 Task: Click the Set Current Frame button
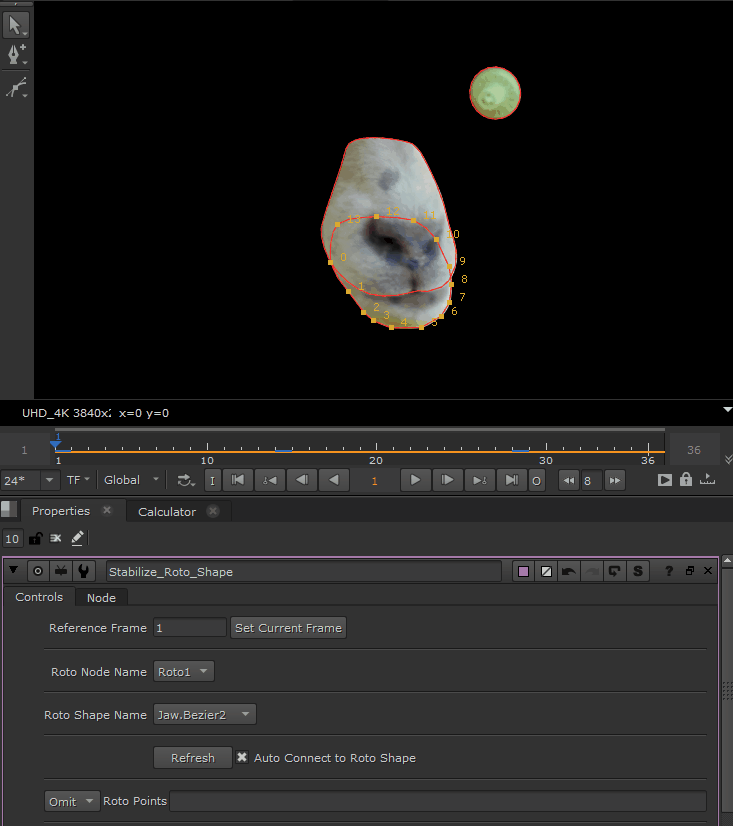point(288,628)
